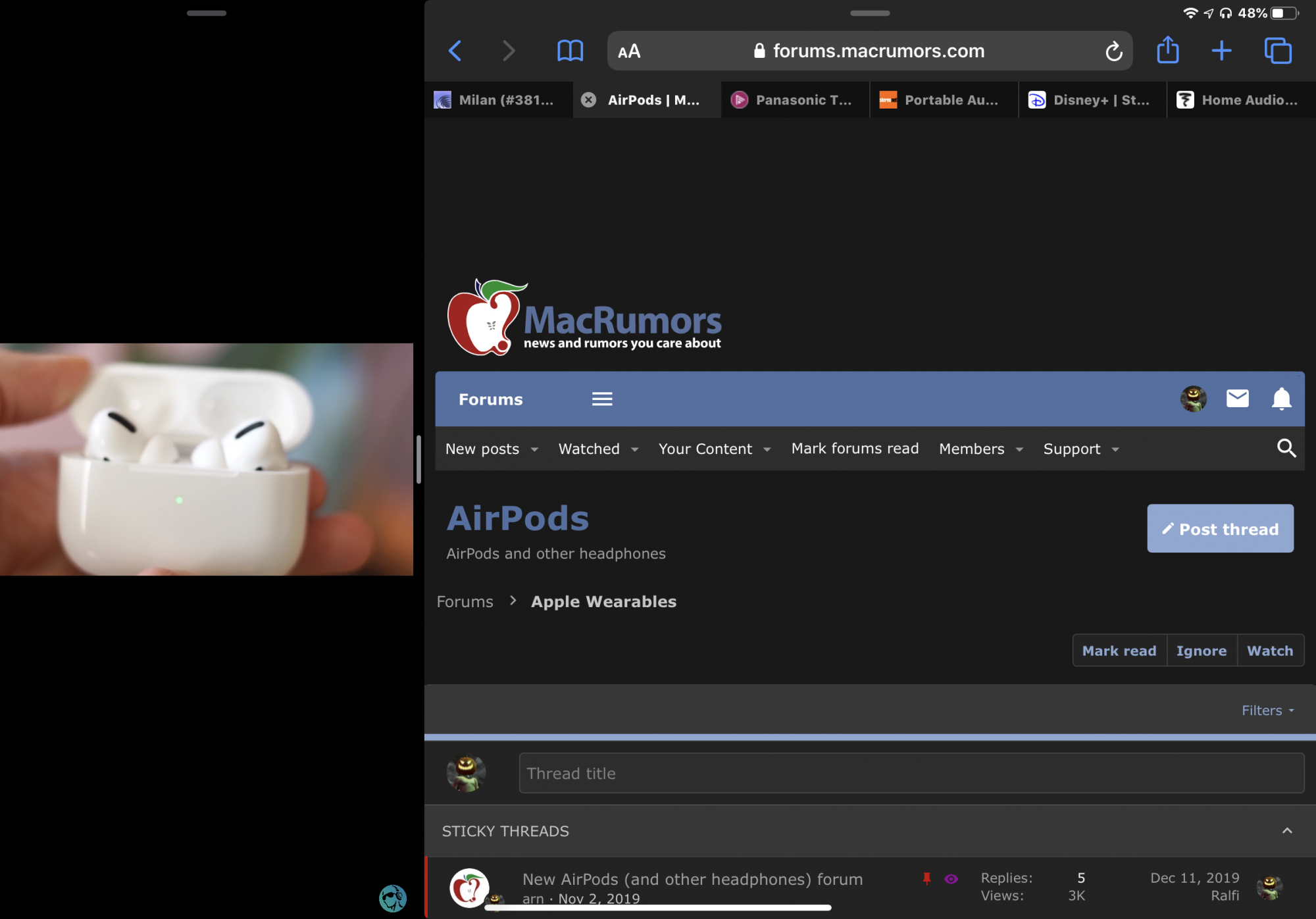The height and width of the screenshot is (919, 1316).
Task: Click the Post thread button
Action: coord(1220,529)
